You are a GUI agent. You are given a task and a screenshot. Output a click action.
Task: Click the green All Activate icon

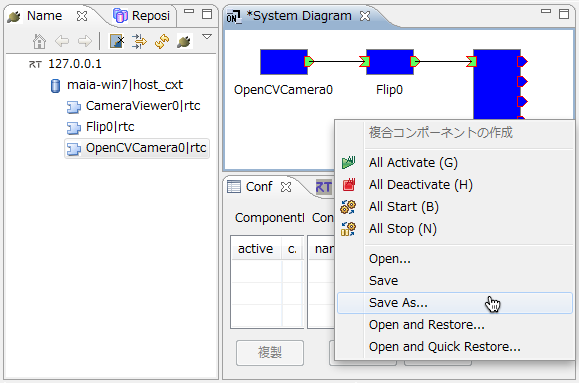[348, 163]
